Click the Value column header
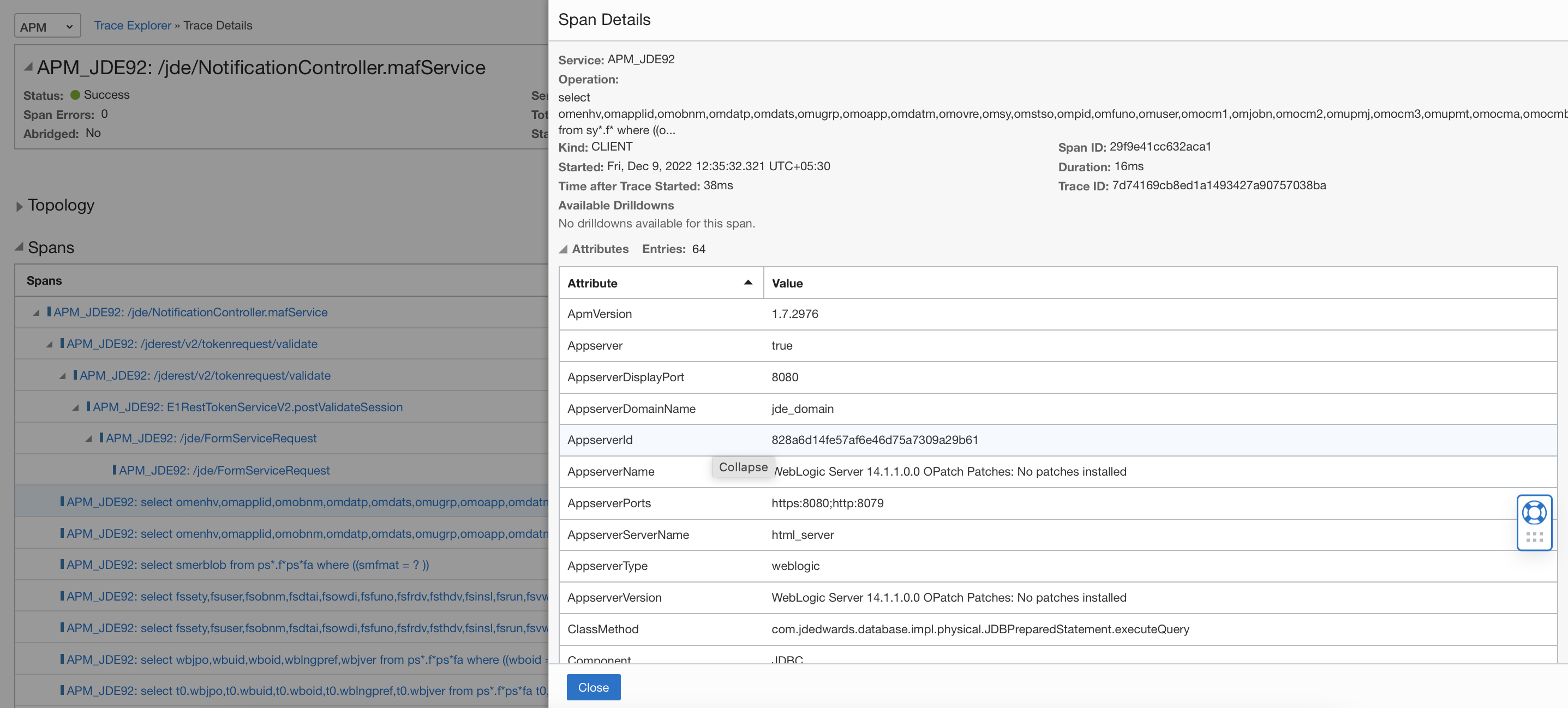Viewport: 1568px width, 708px height. tap(787, 283)
